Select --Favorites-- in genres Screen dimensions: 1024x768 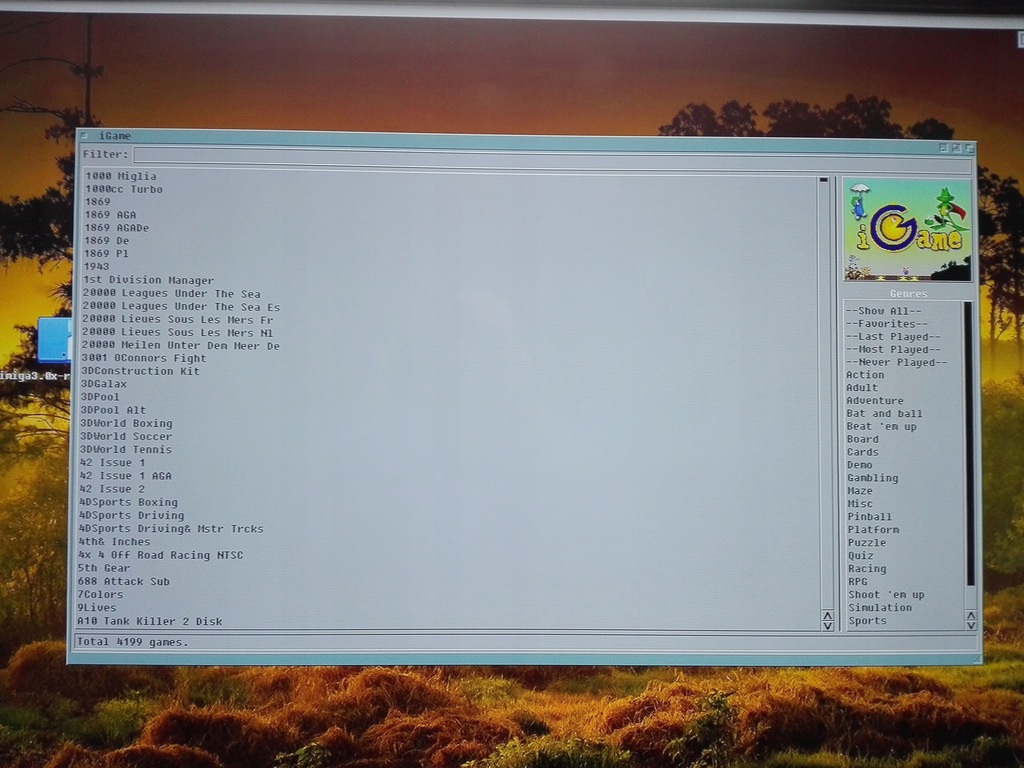point(886,324)
